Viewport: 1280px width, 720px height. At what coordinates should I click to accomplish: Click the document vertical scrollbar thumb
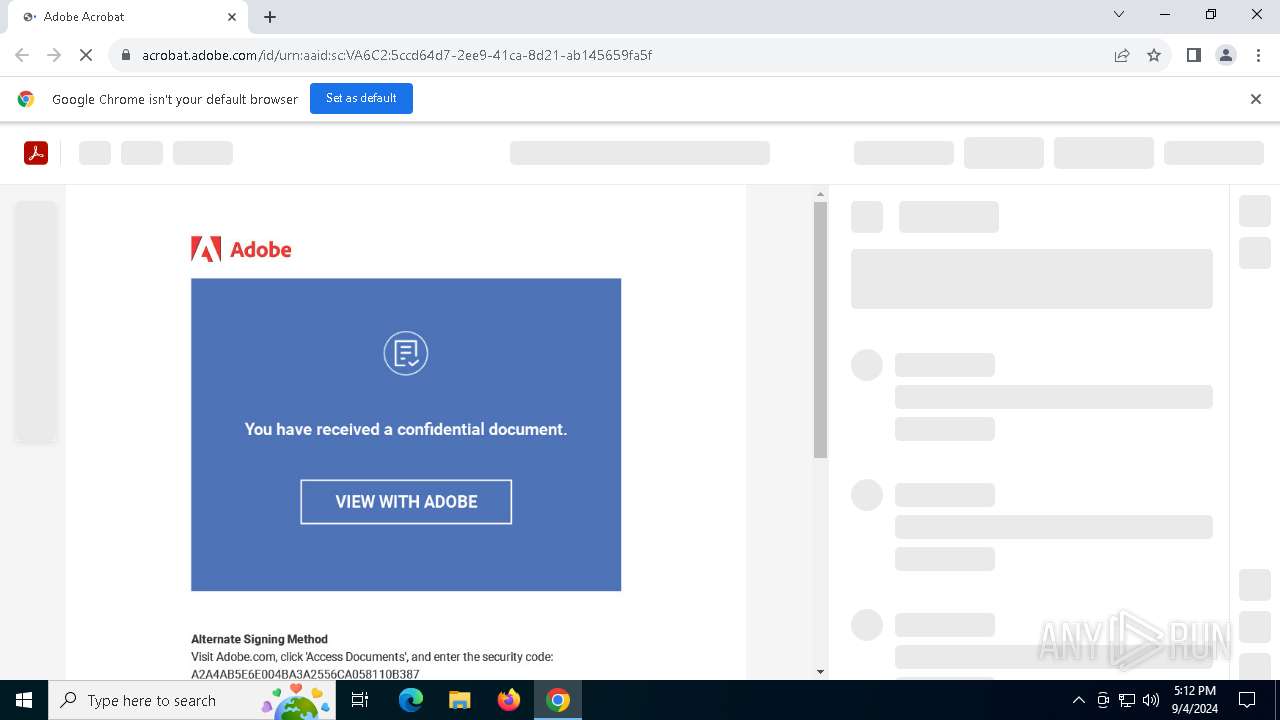pos(820,330)
